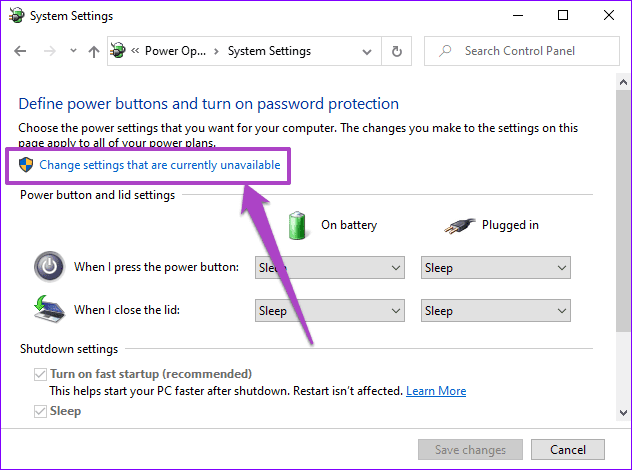The height and width of the screenshot is (470, 632).
Task: Click Change settings that are currently unavailable
Action: [160, 165]
